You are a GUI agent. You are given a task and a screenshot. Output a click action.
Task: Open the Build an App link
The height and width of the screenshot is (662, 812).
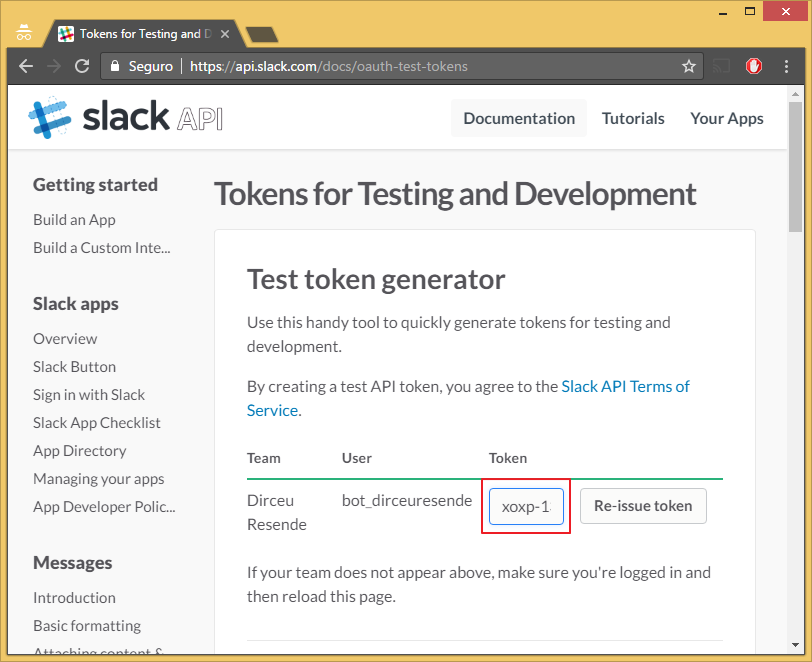(x=74, y=220)
